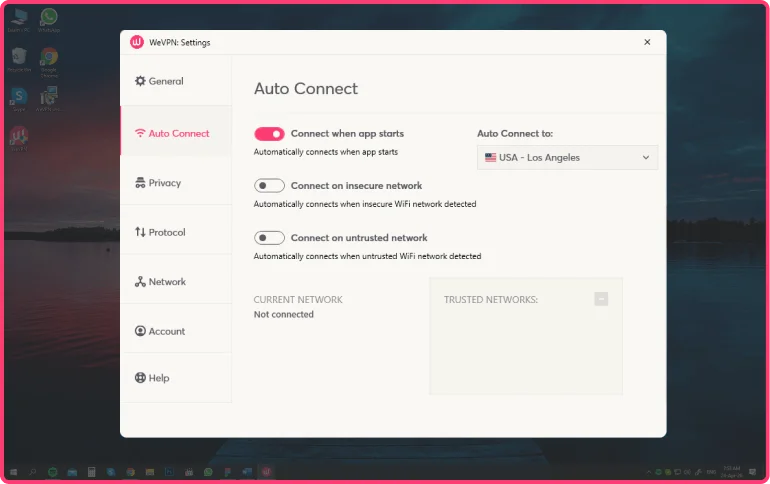
Task: Click the CURRENT NETWORK label
Action: 298,299
